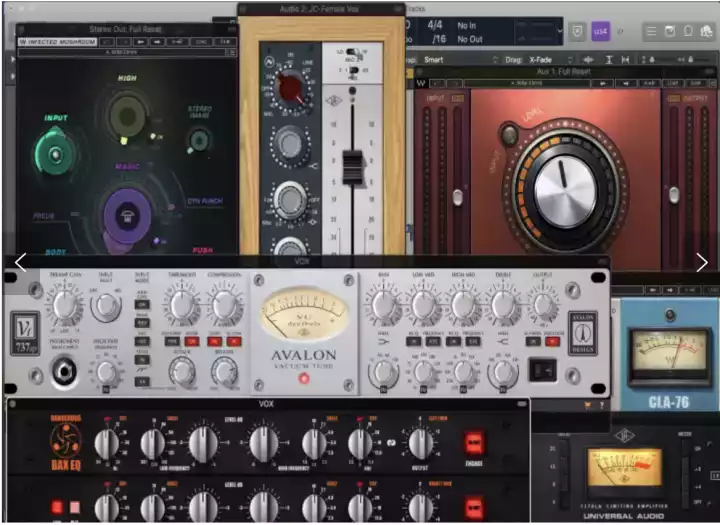The height and width of the screenshot is (525, 720).
Task: Click the Avalon instrument input jack
Action: pos(62,374)
